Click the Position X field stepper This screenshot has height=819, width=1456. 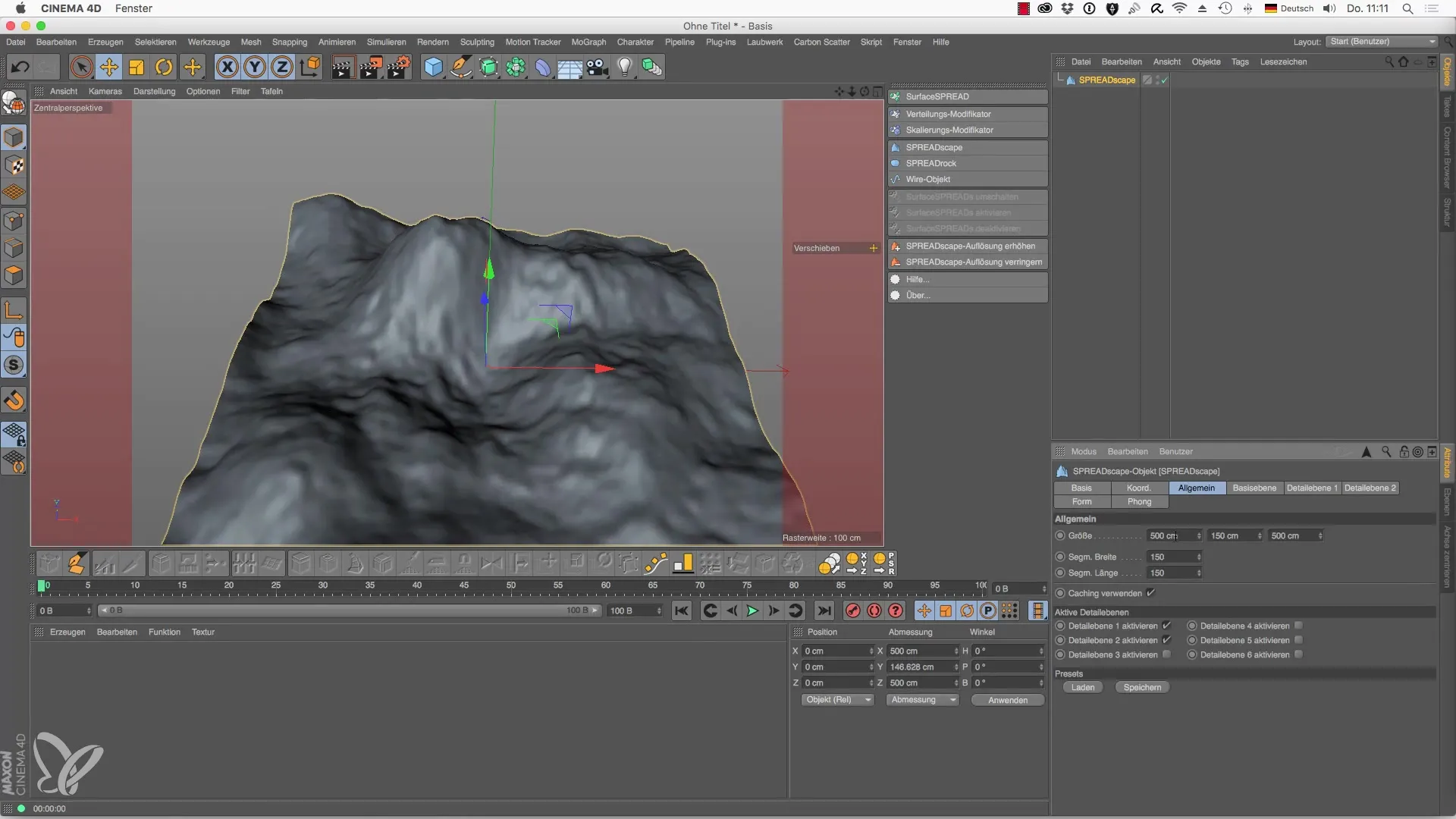tap(871, 651)
